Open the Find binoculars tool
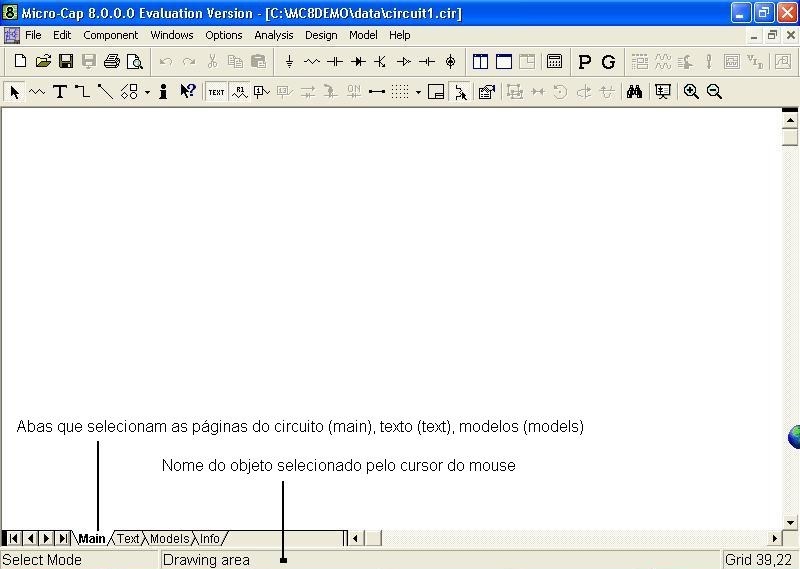The width and height of the screenshot is (800, 569). 634,92
